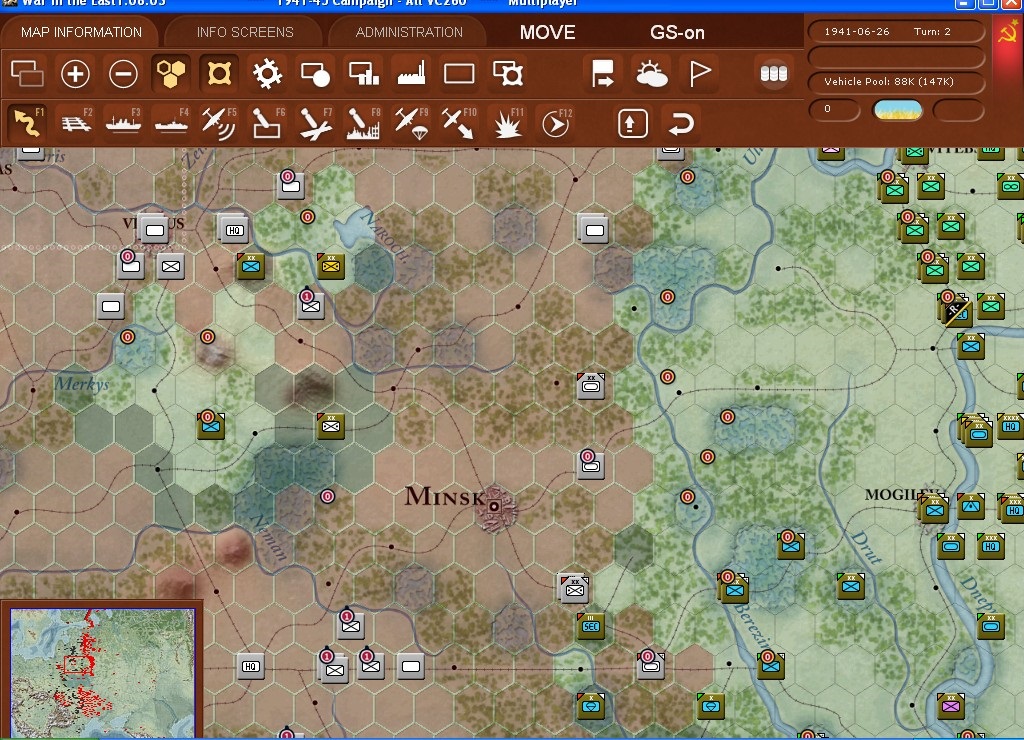Toggle the rectangle-with-circle overlay icon
The width and height of the screenshot is (1024, 740).
[315, 73]
